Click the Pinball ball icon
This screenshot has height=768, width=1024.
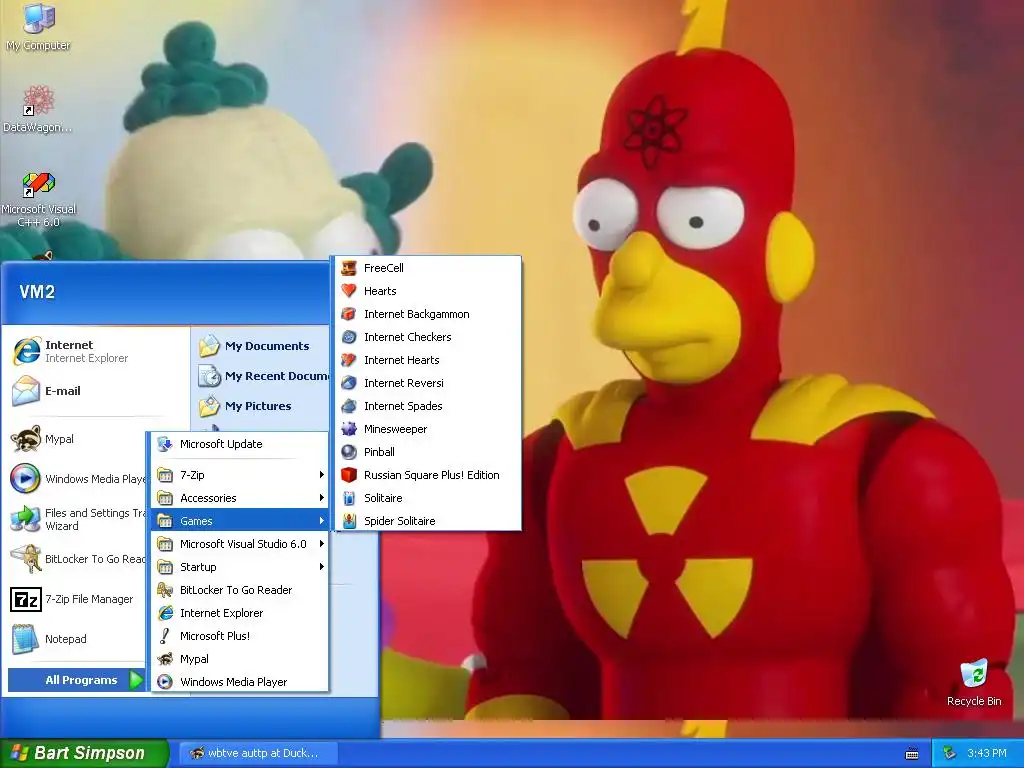349,452
